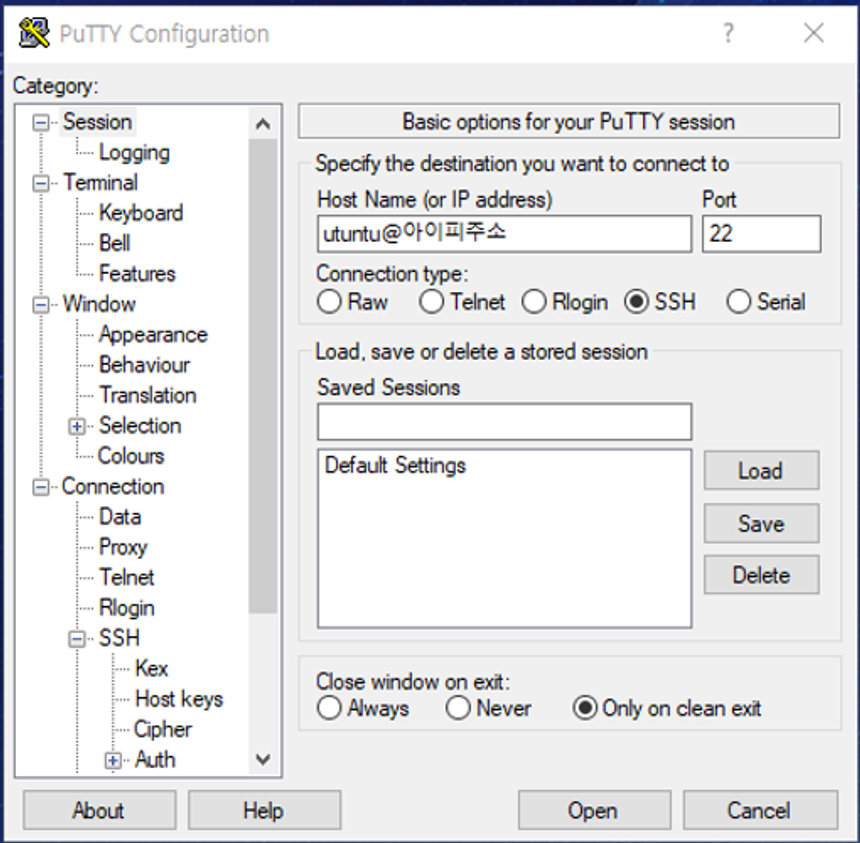This screenshot has height=843, width=860.
Task: Open the Rlogin category in the tree
Action: click(x=127, y=608)
